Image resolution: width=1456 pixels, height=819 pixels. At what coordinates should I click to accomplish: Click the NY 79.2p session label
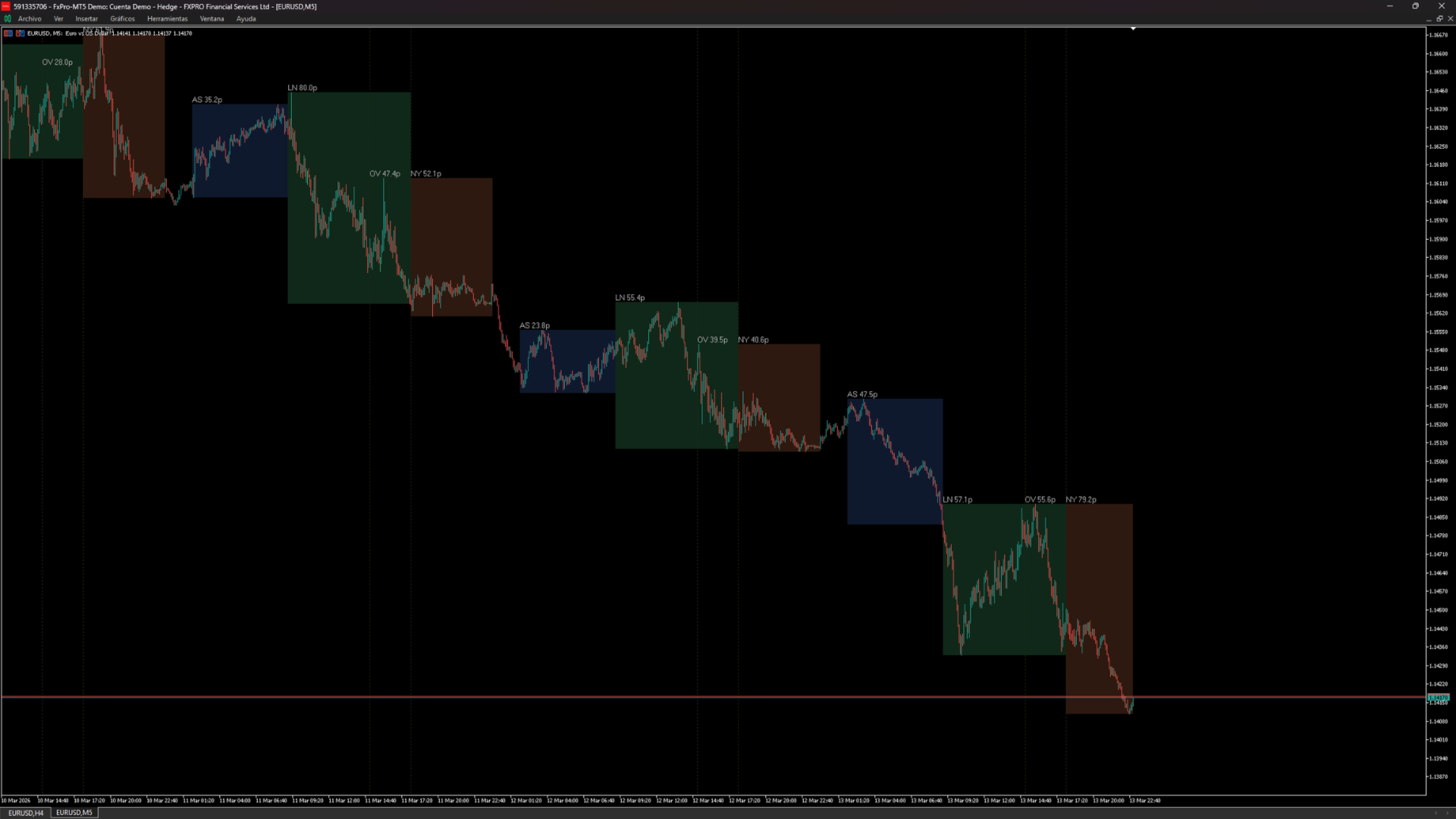[1081, 500]
